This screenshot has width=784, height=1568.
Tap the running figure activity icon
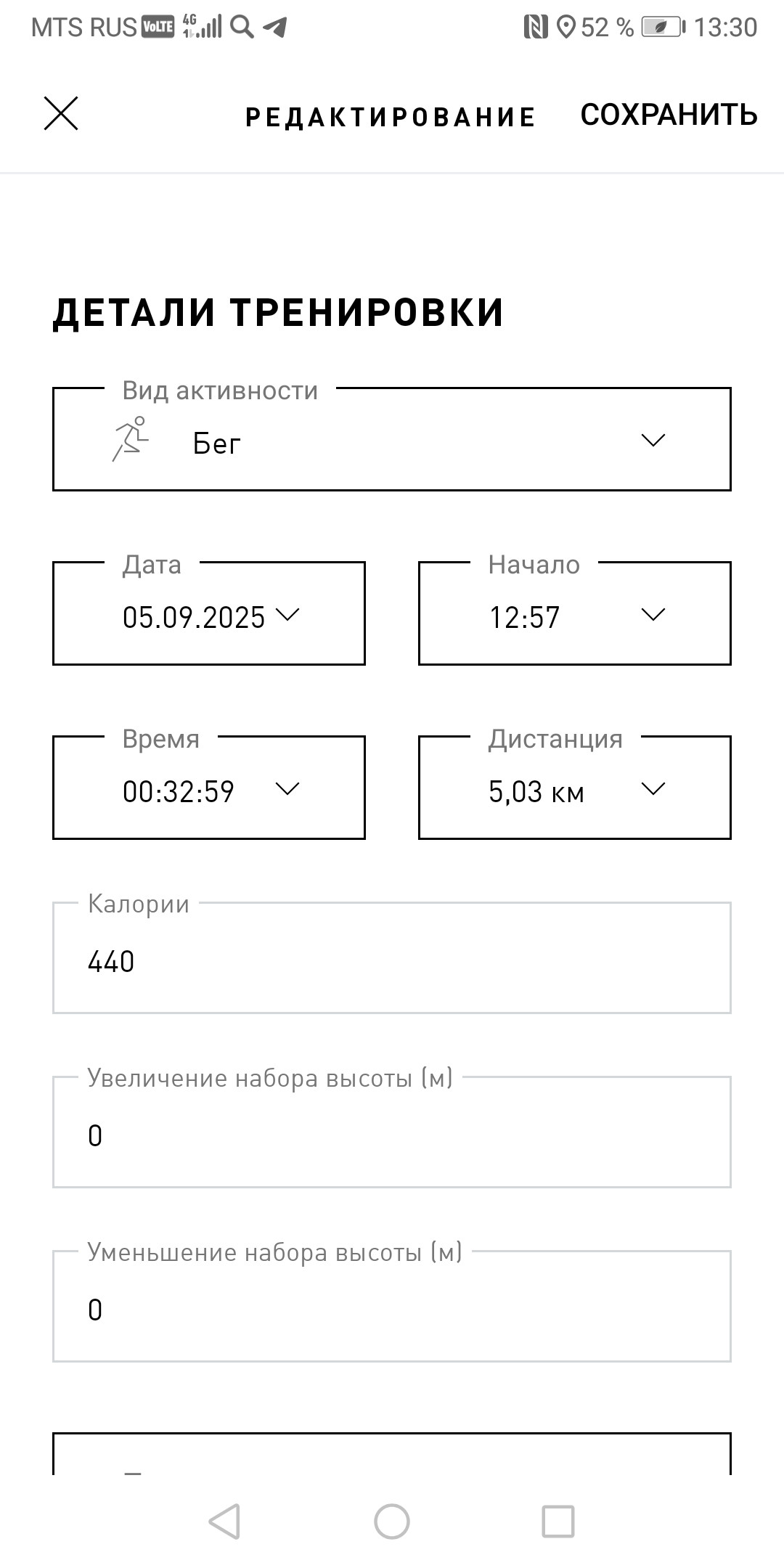click(x=131, y=439)
